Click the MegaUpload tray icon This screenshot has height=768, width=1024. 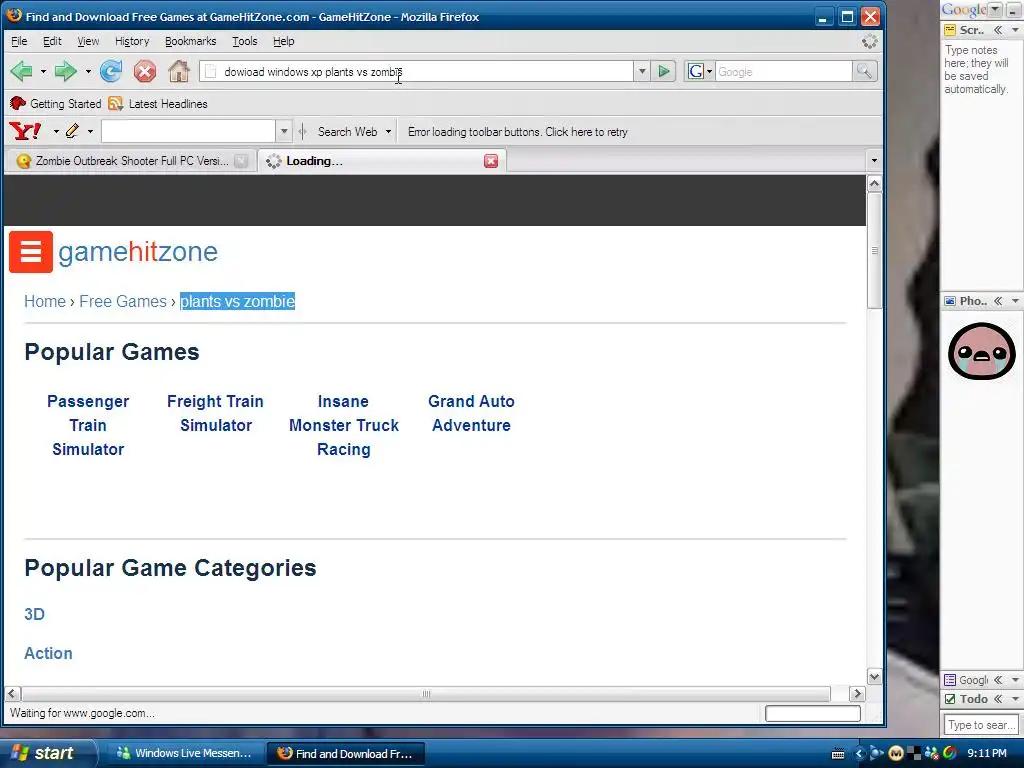pos(895,754)
